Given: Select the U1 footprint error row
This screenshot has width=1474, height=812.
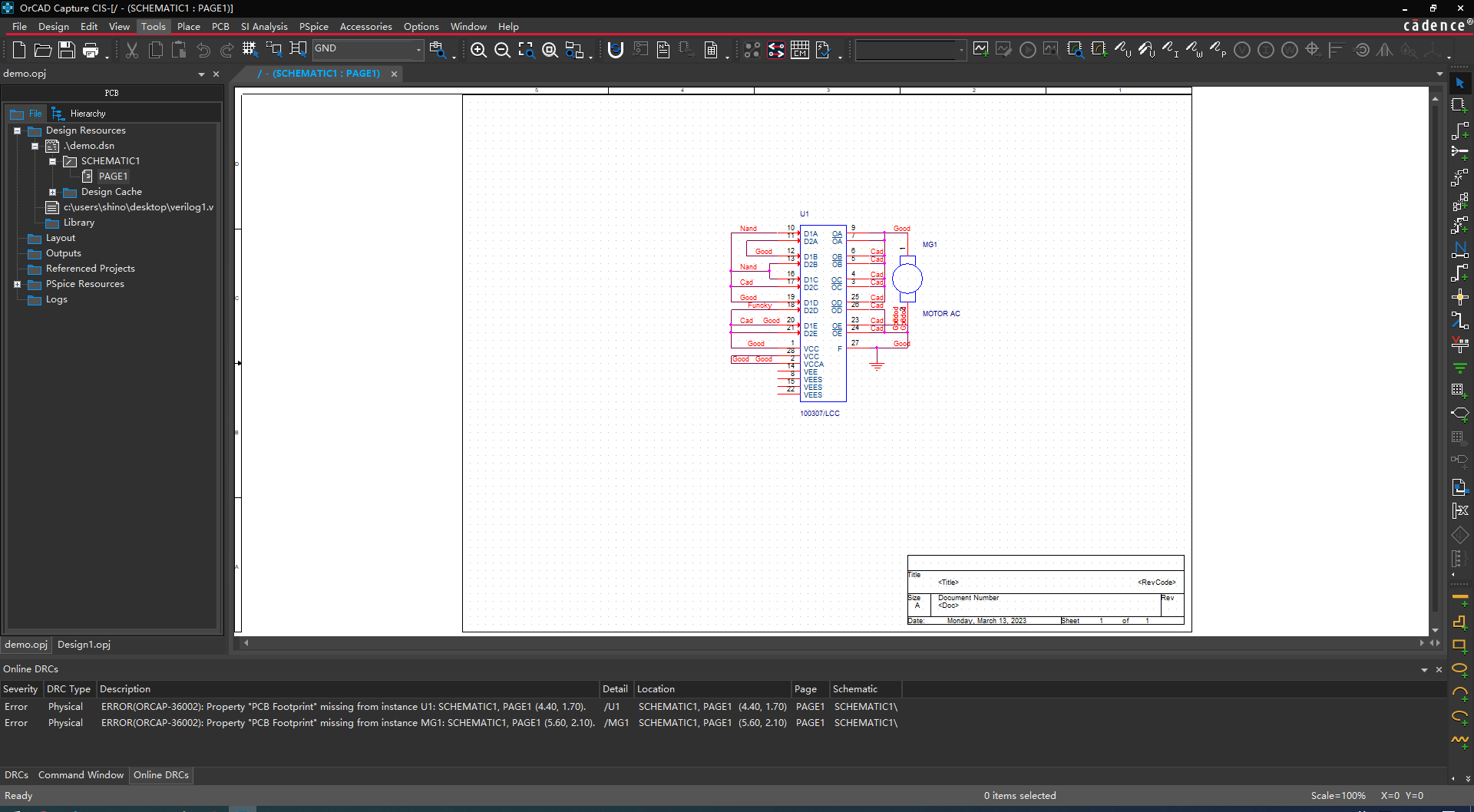Looking at the screenshot, I should [x=342, y=707].
